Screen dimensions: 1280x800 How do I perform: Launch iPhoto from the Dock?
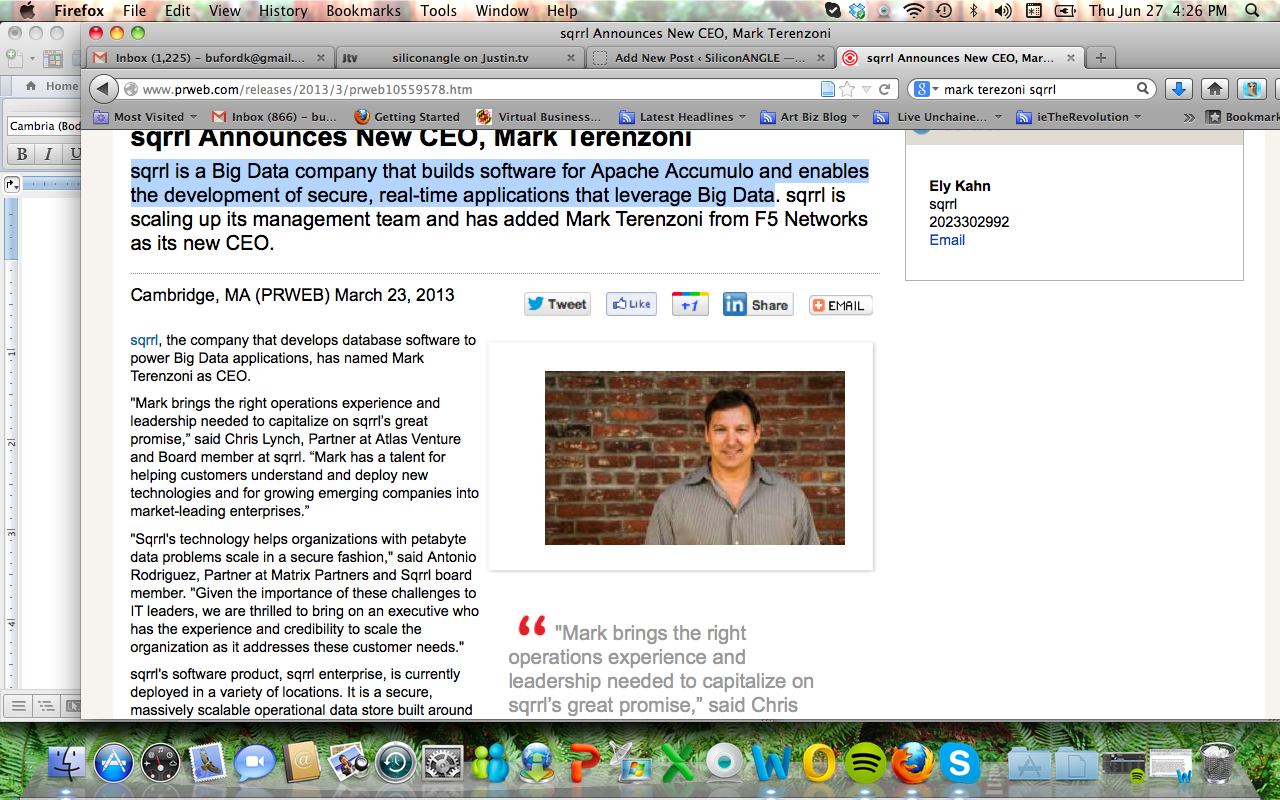click(348, 763)
